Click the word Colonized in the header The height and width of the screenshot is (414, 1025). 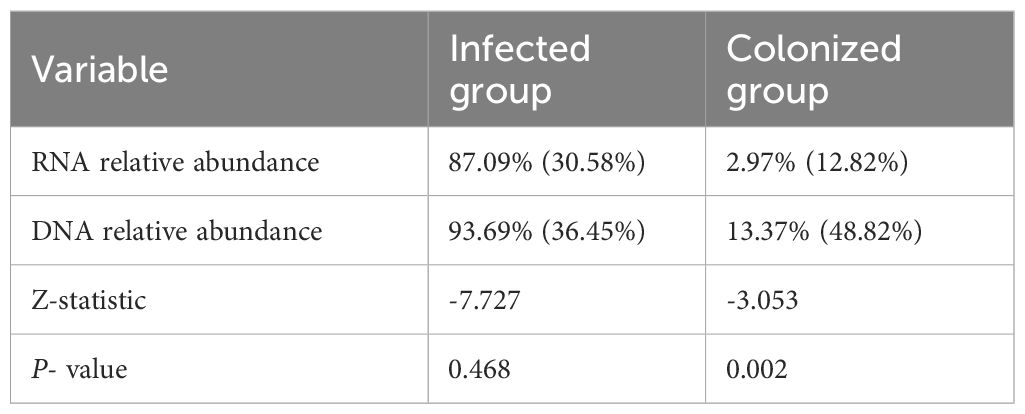pos(814,48)
